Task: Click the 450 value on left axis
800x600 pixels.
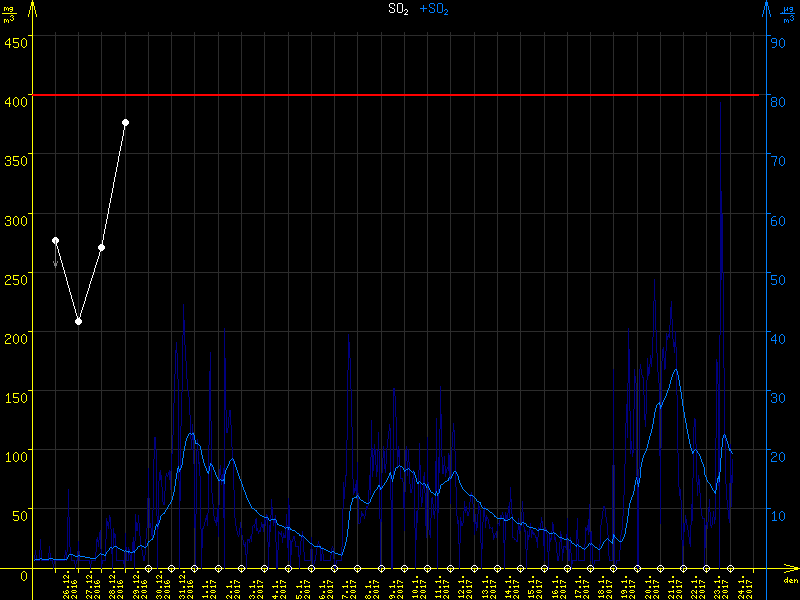Action: (x=15, y=41)
